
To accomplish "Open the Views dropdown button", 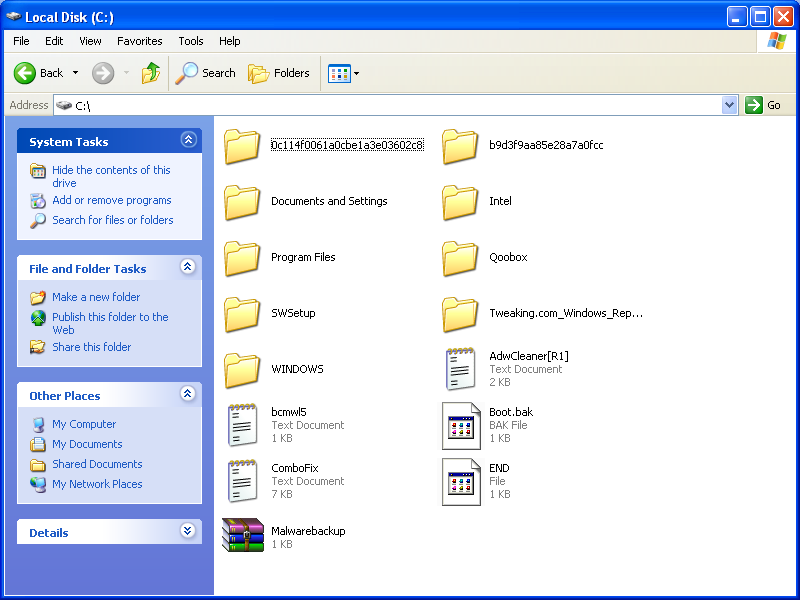I will tap(344, 73).
